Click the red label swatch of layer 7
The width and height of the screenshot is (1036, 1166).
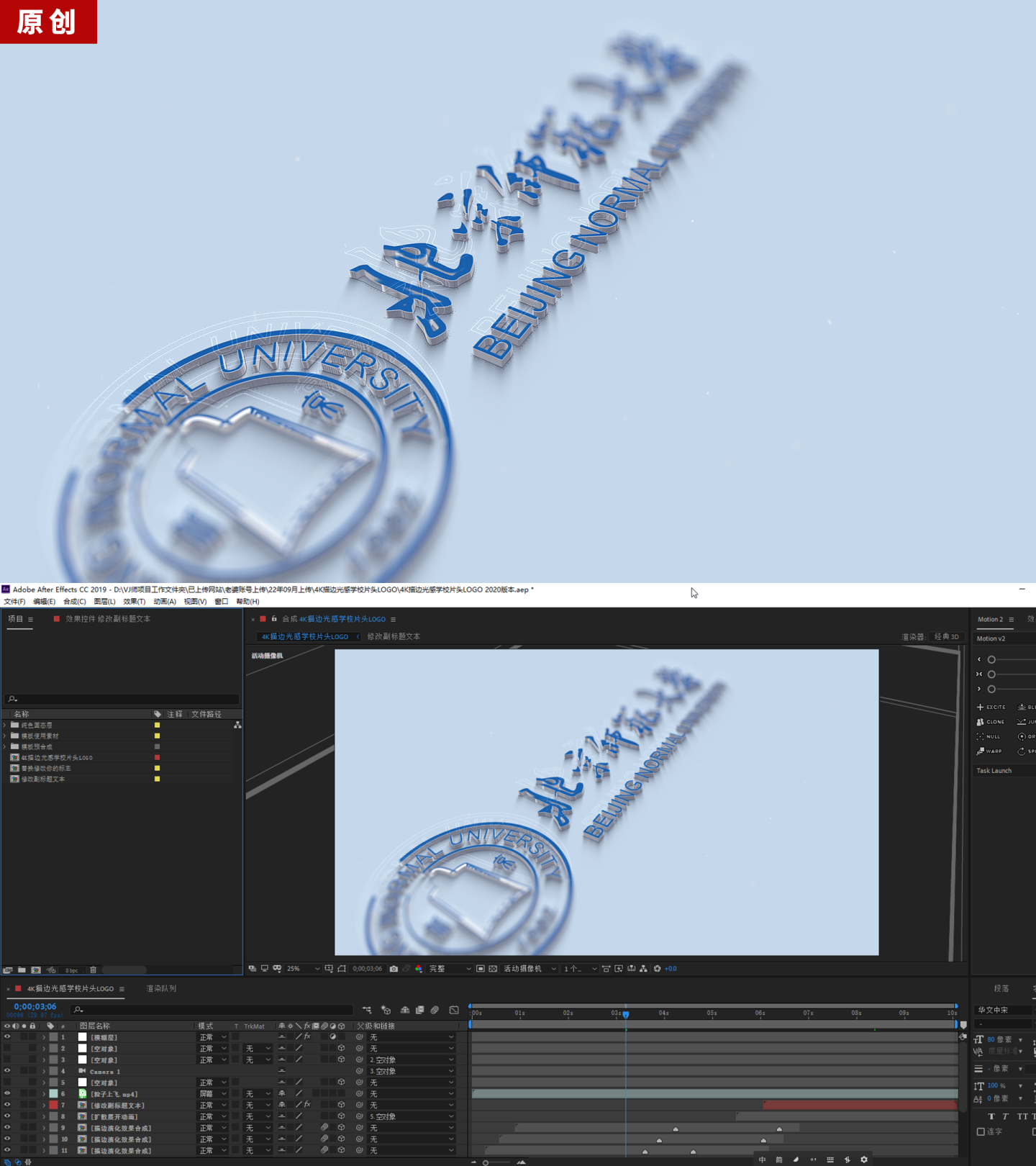pos(53,1105)
